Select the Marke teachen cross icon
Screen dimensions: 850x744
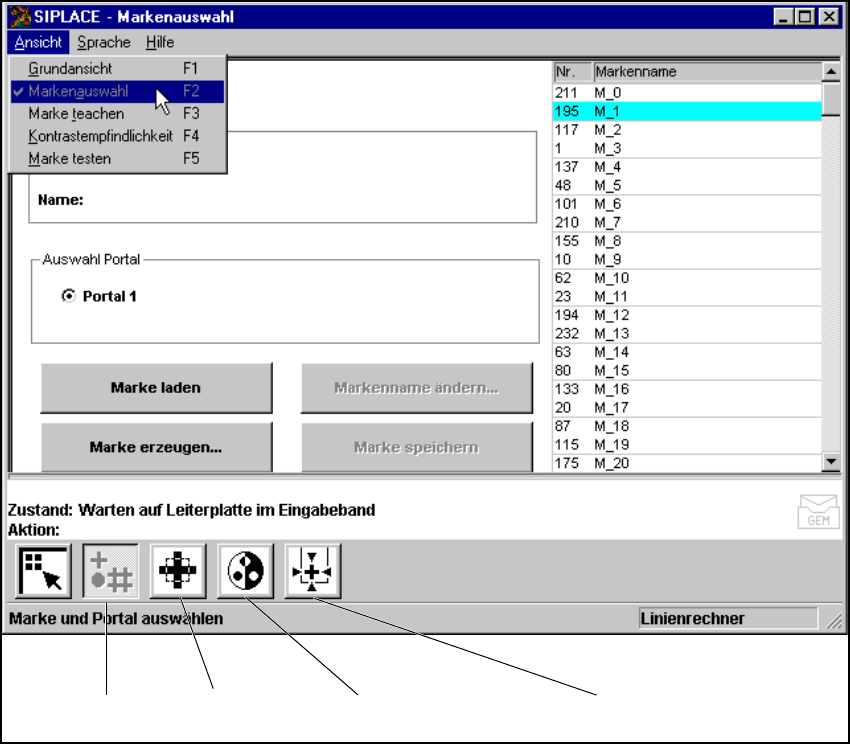[178, 572]
